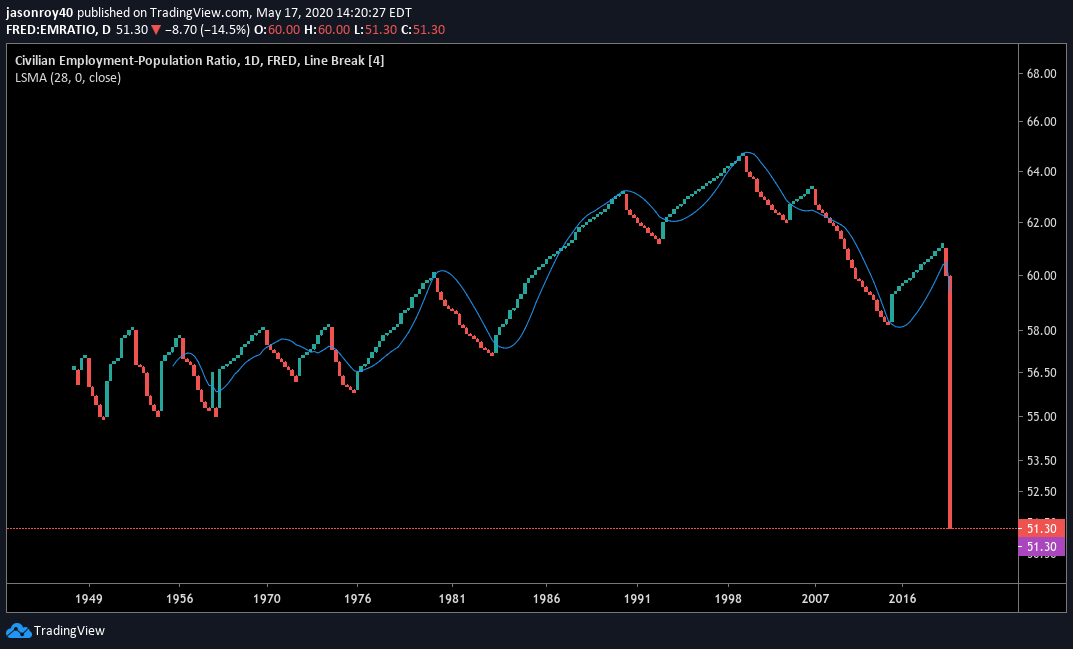
Task: Click the 60.00 price axis label
Action: point(1042,275)
